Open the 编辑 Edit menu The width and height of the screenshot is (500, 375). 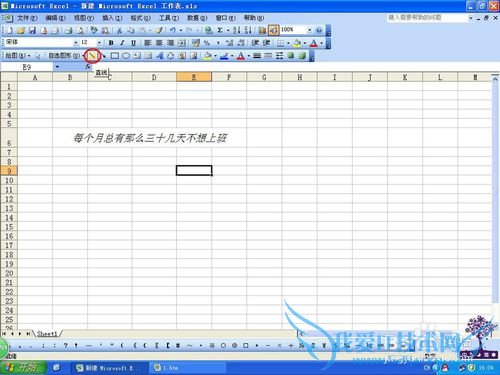(x=55, y=18)
